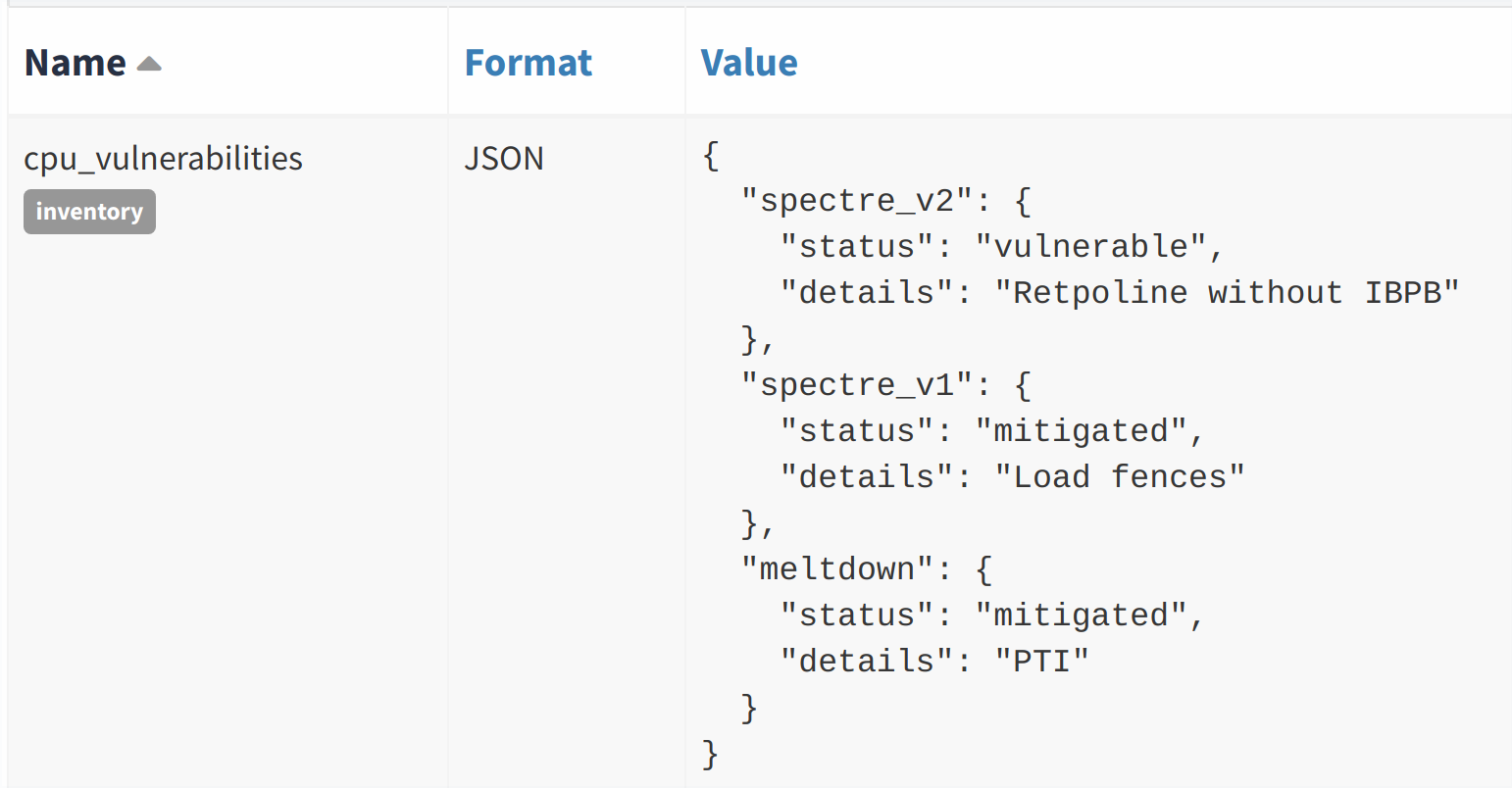Sort the table by Name column
Viewport: 1512px width, 788px height.
click(x=76, y=63)
